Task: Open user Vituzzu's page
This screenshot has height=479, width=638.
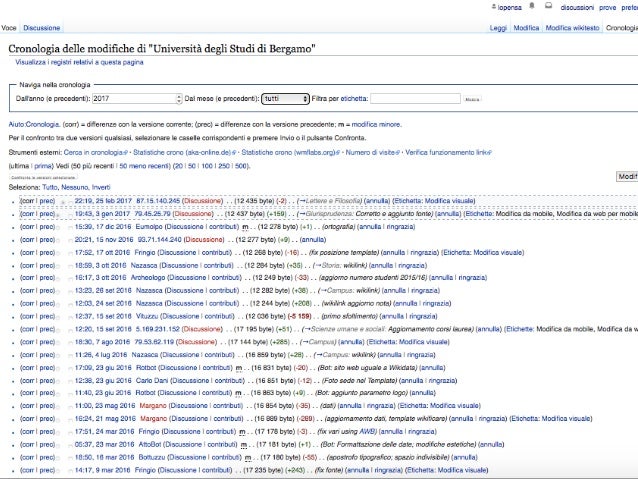Action: (146, 316)
